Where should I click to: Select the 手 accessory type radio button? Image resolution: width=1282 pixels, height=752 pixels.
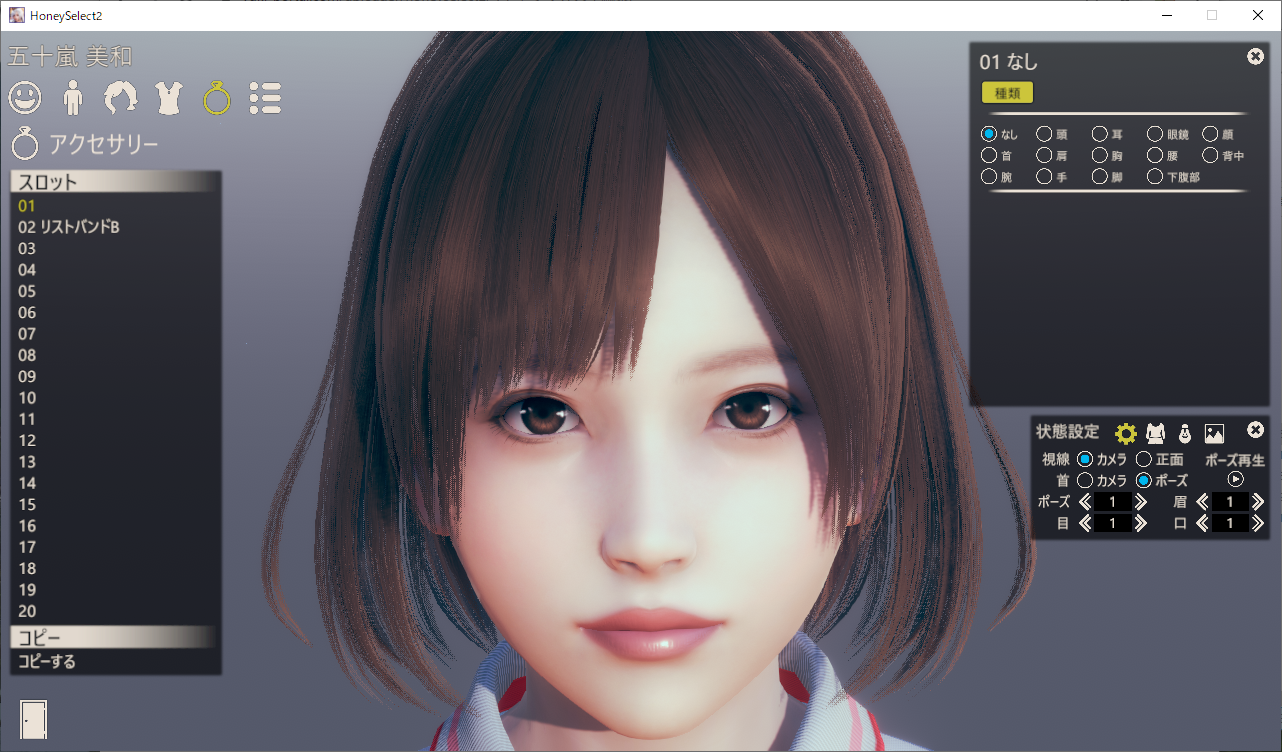click(1044, 177)
